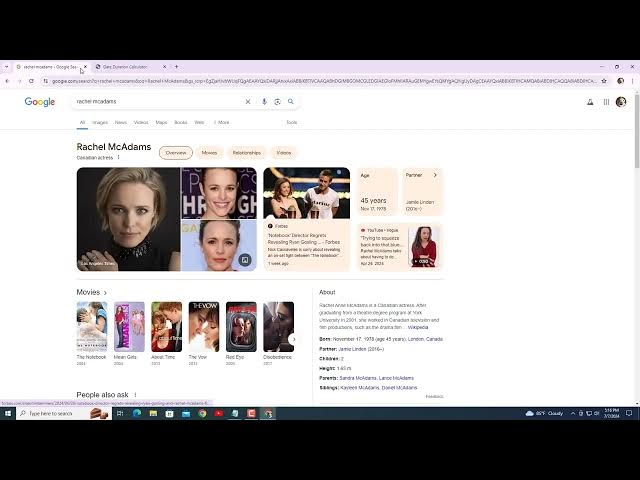Close the Date Duration Calculator tab
640x480 pixels.
[x=164, y=67]
